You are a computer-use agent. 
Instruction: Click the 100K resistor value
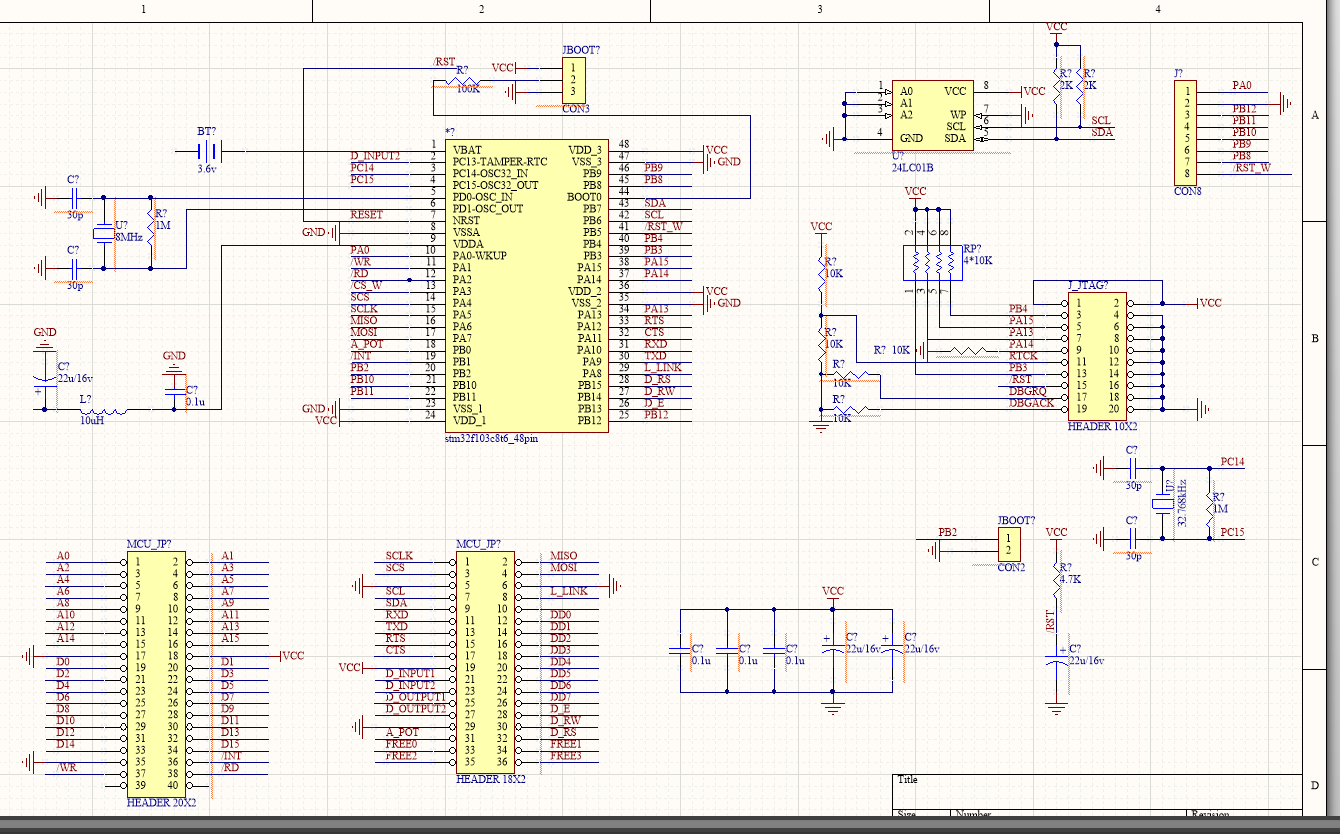pyautogui.click(x=468, y=89)
